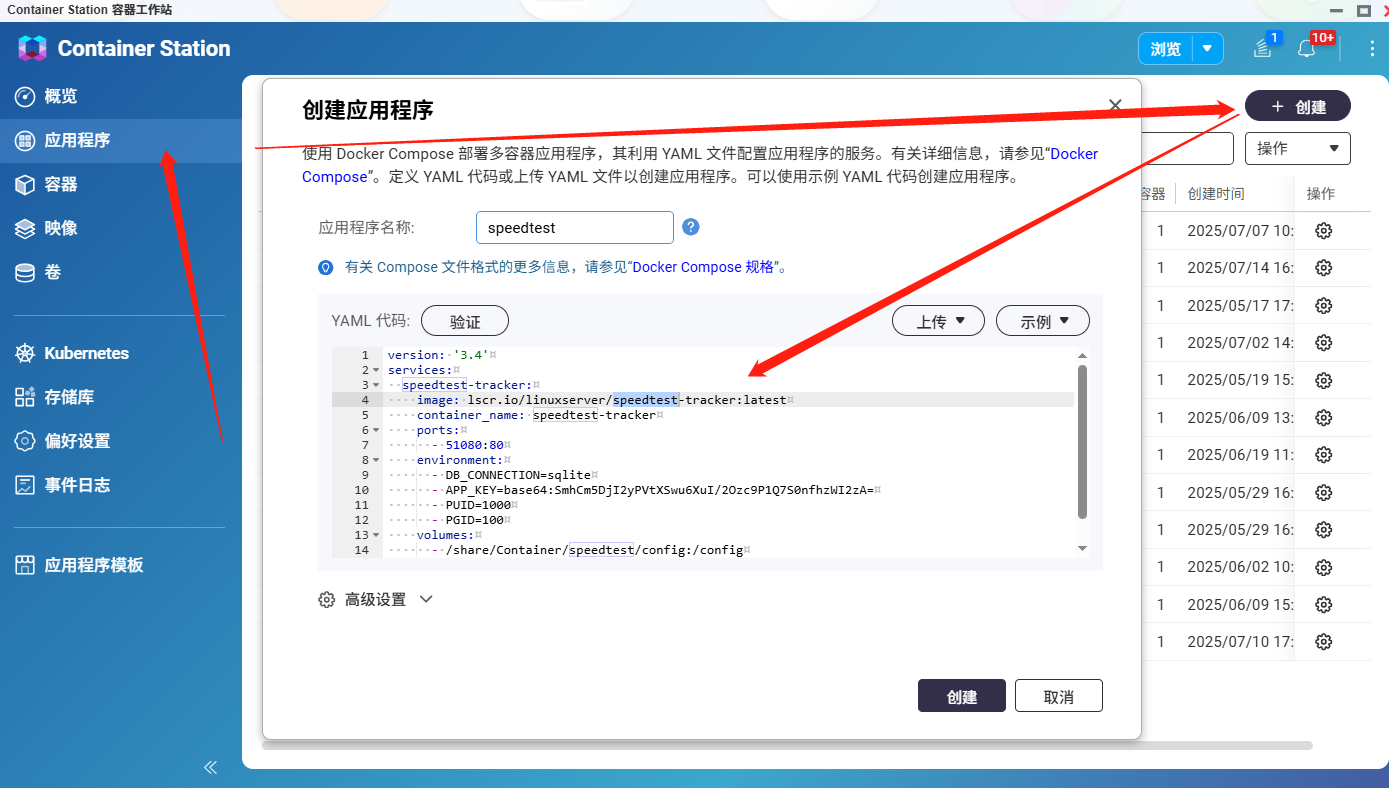The width and height of the screenshot is (1389, 788).
Task: Click the horizontal scrollbar below the table
Action: click(787, 745)
